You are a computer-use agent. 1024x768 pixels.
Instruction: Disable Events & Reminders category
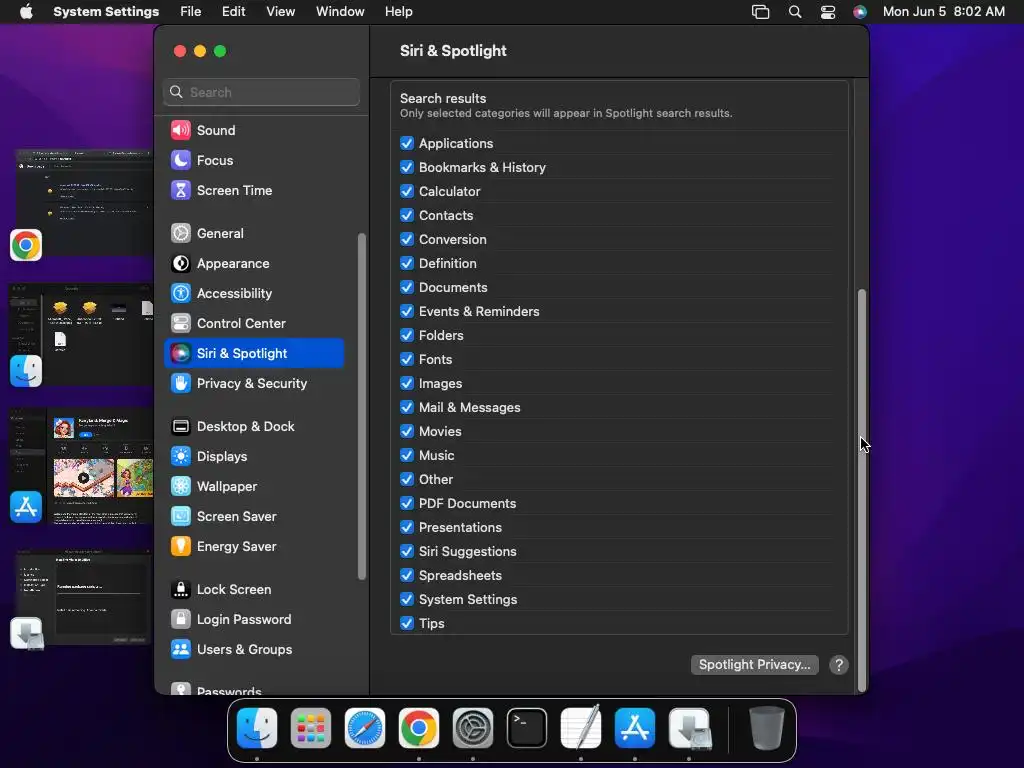[407, 312]
